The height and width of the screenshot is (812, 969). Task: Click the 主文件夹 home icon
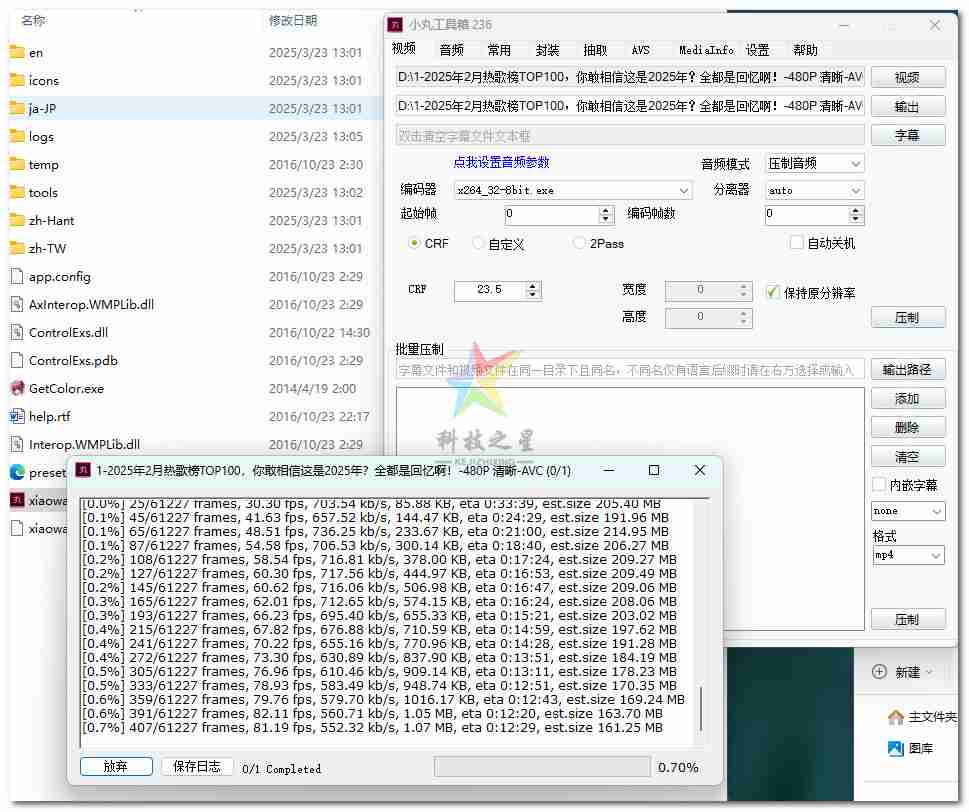pyautogui.click(x=896, y=717)
